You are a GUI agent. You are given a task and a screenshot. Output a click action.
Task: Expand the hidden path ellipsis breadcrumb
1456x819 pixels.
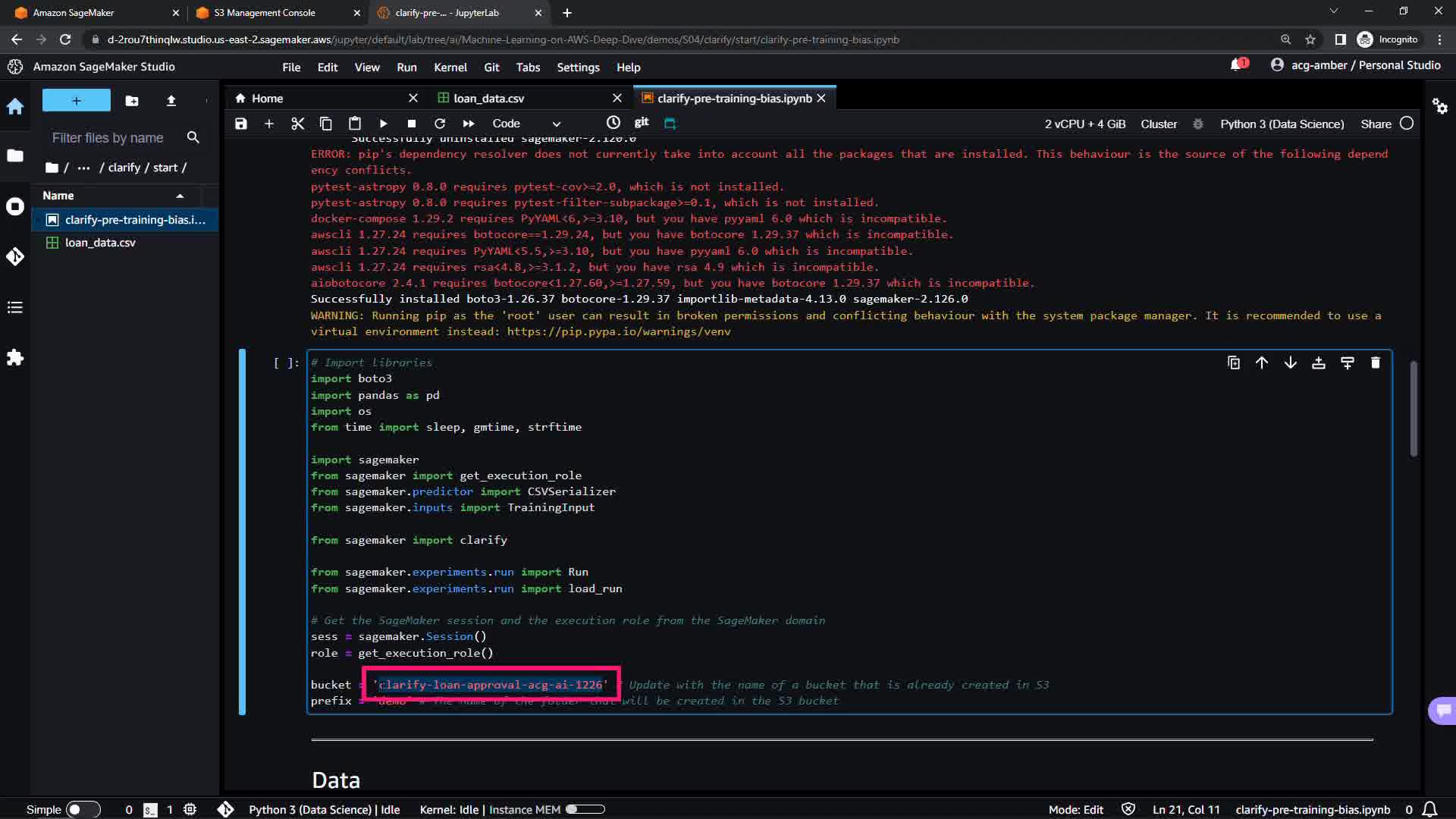83,168
